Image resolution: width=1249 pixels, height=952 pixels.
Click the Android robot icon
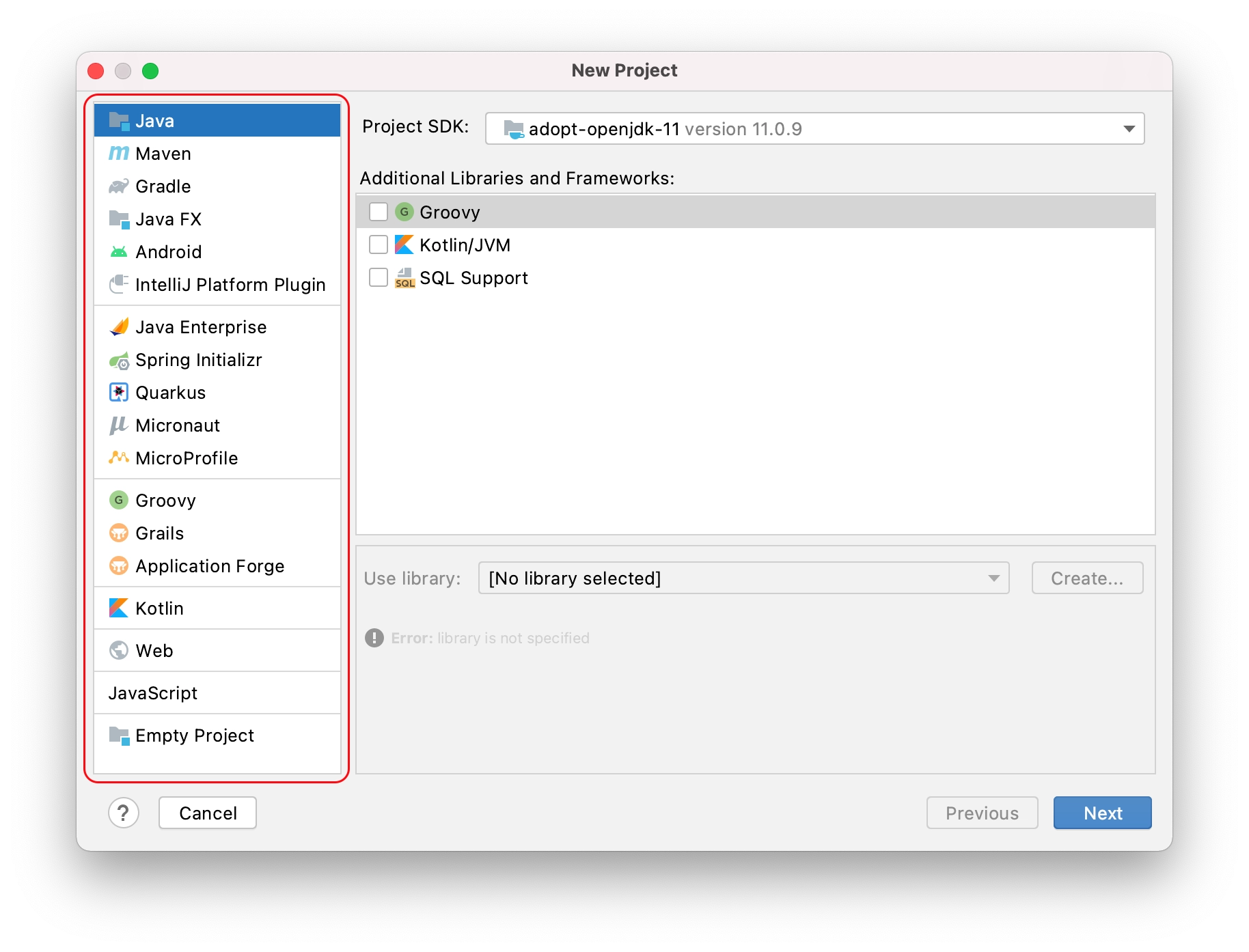pos(119,252)
